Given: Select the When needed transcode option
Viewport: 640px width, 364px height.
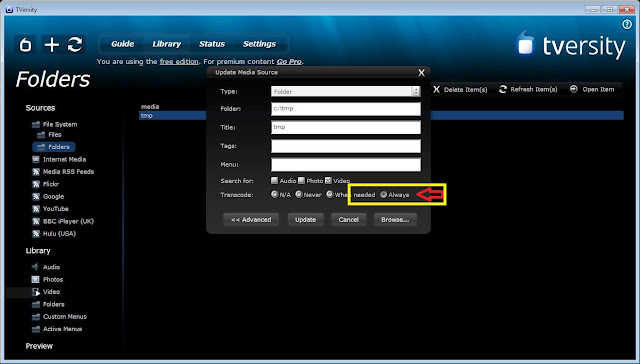Looking at the screenshot, I should tap(330, 195).
